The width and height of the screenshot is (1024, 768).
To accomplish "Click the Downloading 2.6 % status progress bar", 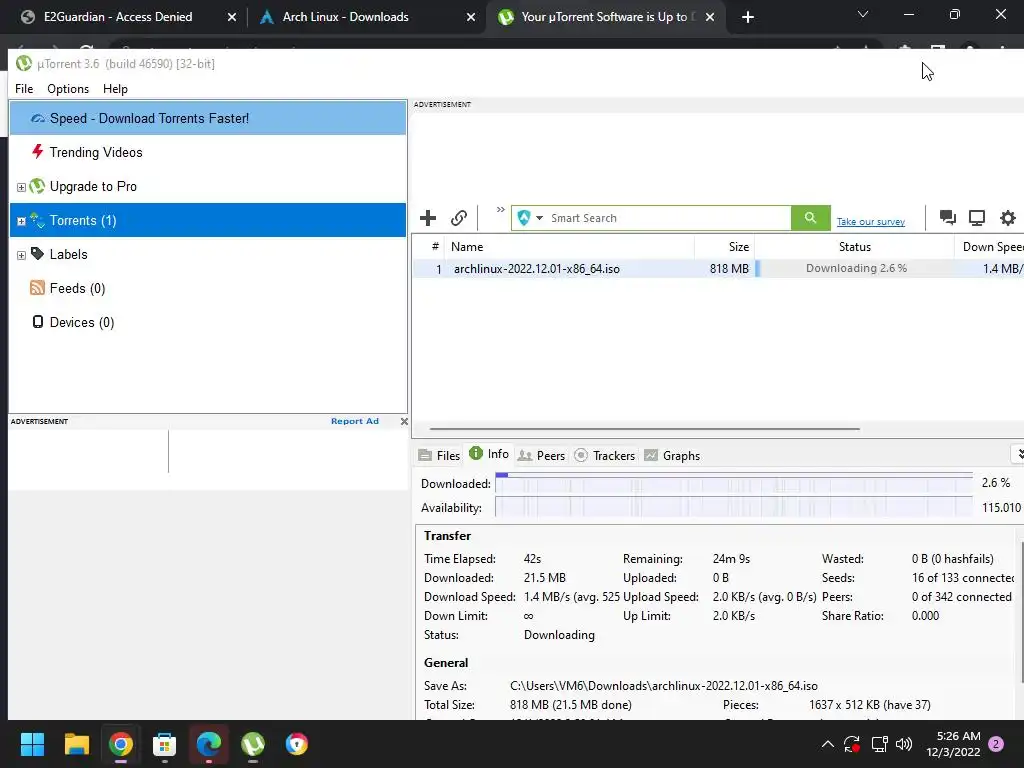I will (855, 268).
